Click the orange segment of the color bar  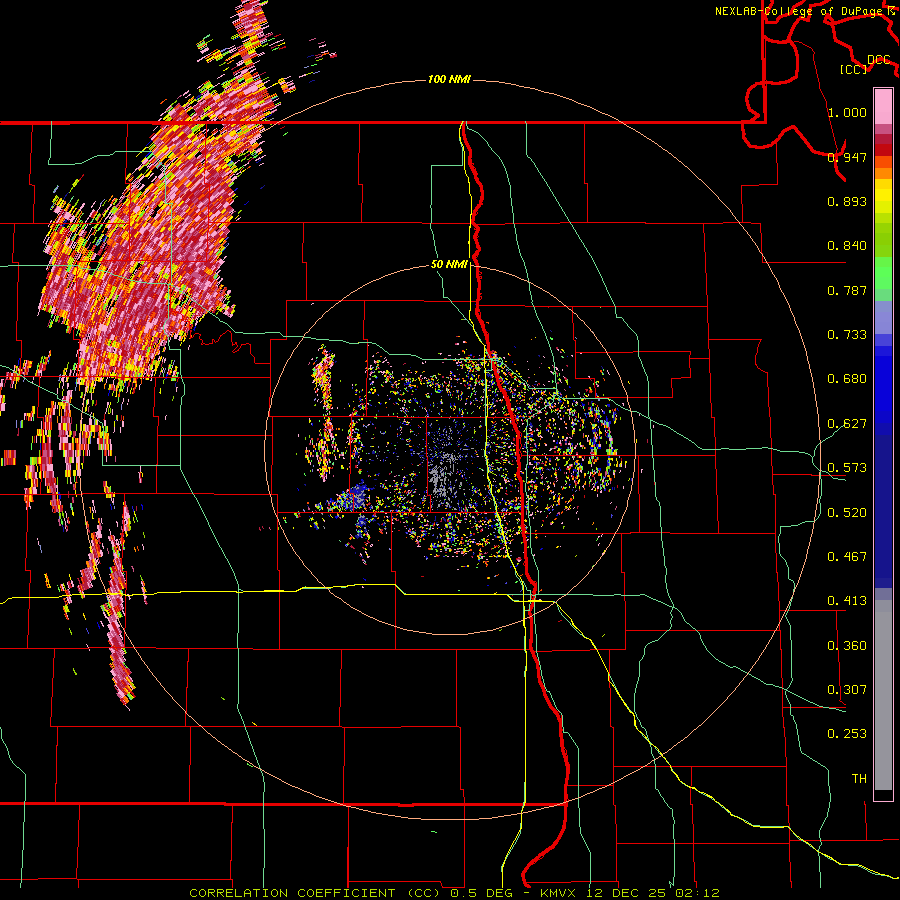(x=883, y=168)
